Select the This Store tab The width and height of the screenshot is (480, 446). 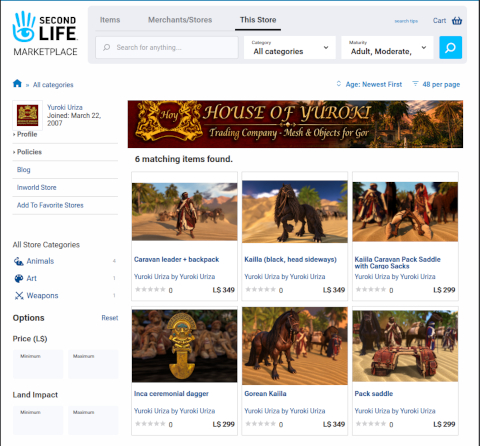coord(258,20)
